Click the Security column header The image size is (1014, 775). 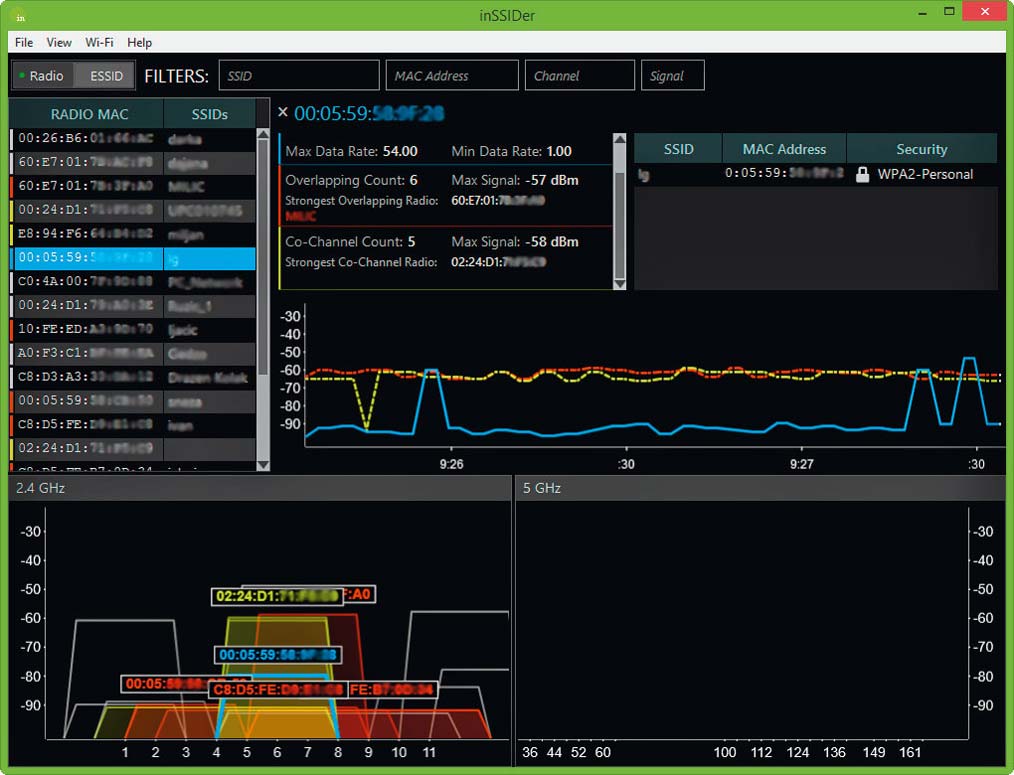pyautogui.click(x=922, y=149)
